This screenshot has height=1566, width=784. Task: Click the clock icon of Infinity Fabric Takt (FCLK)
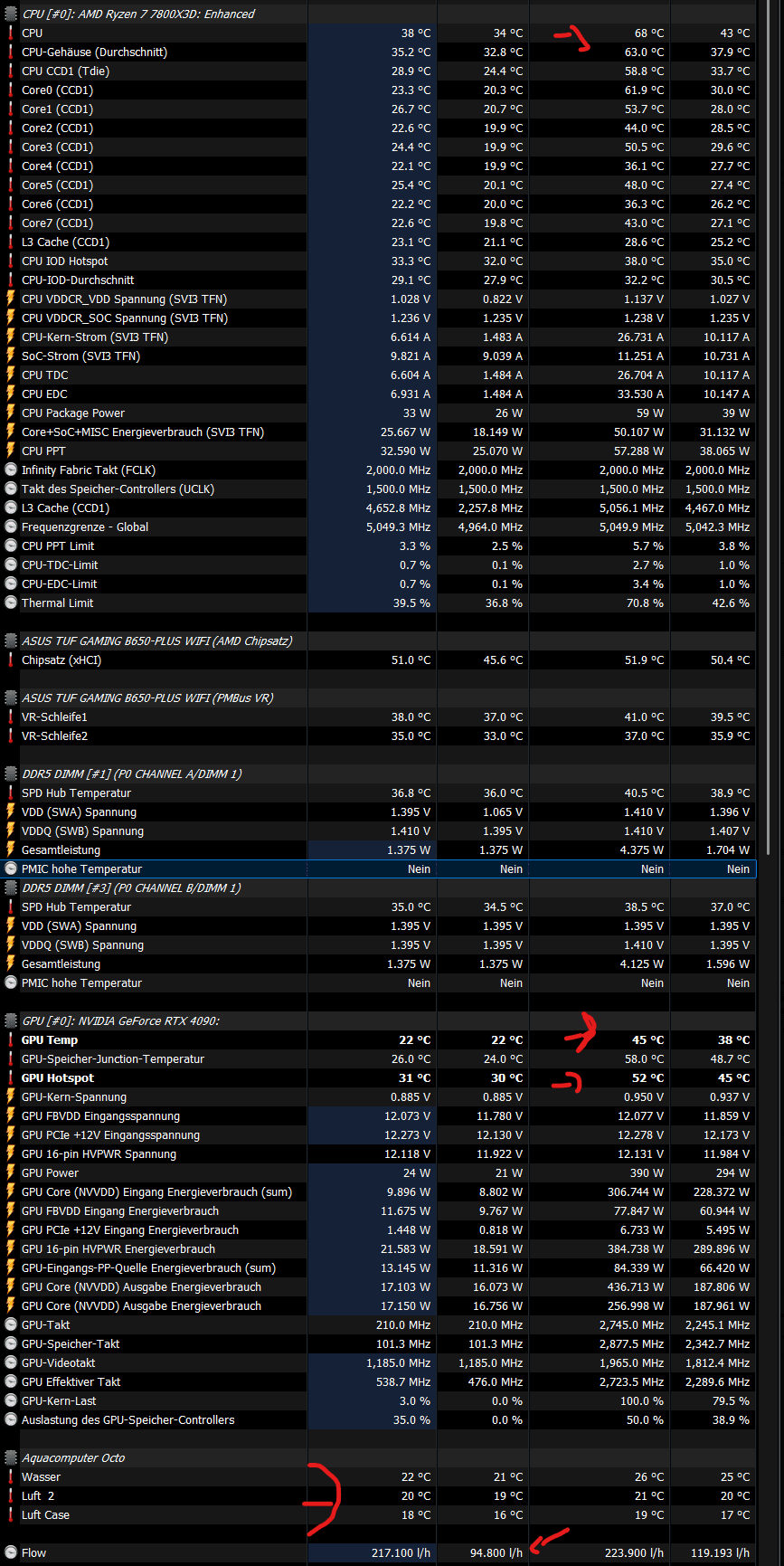[11, 470]
